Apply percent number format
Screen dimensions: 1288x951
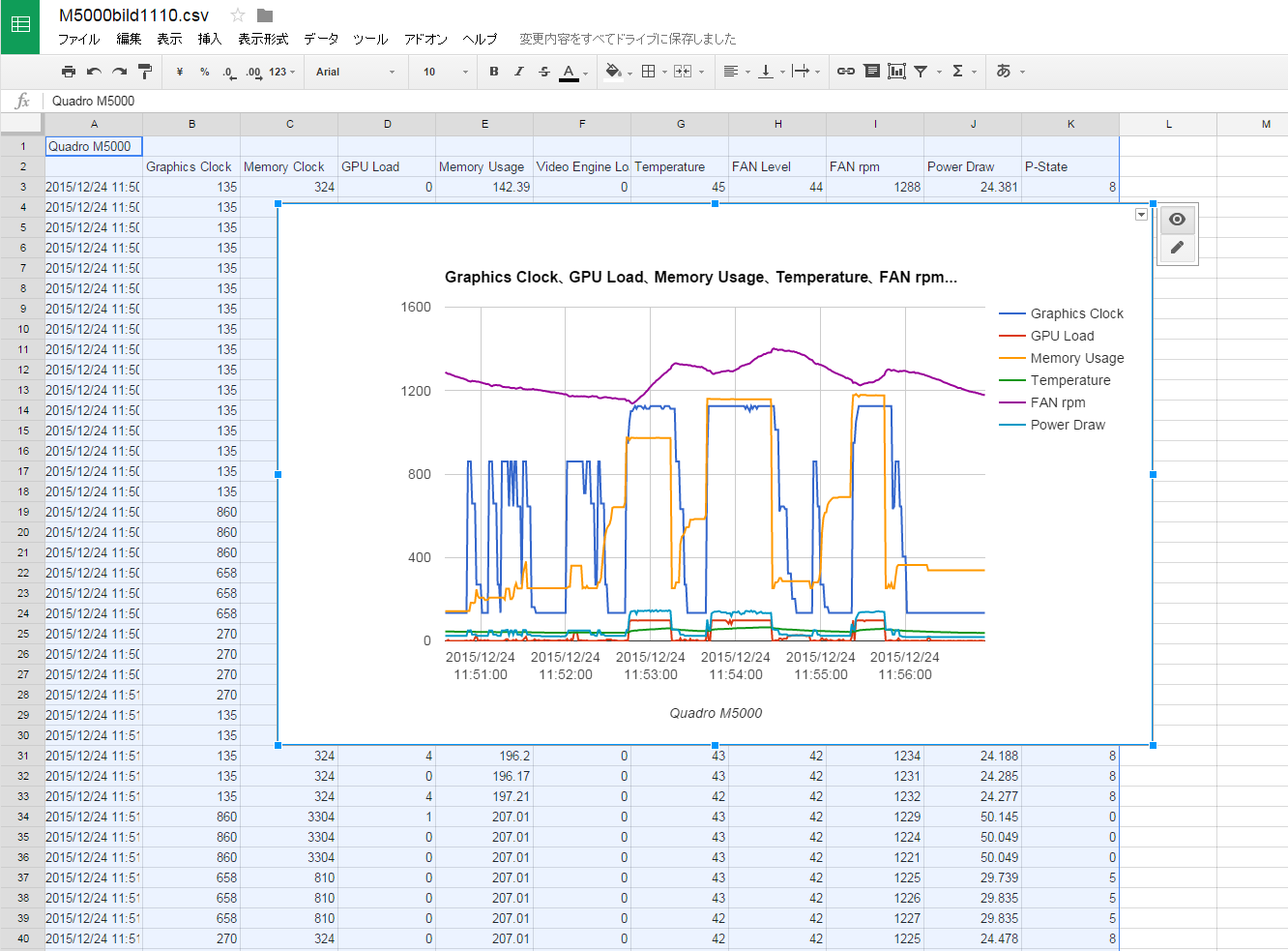coord(205,72)
